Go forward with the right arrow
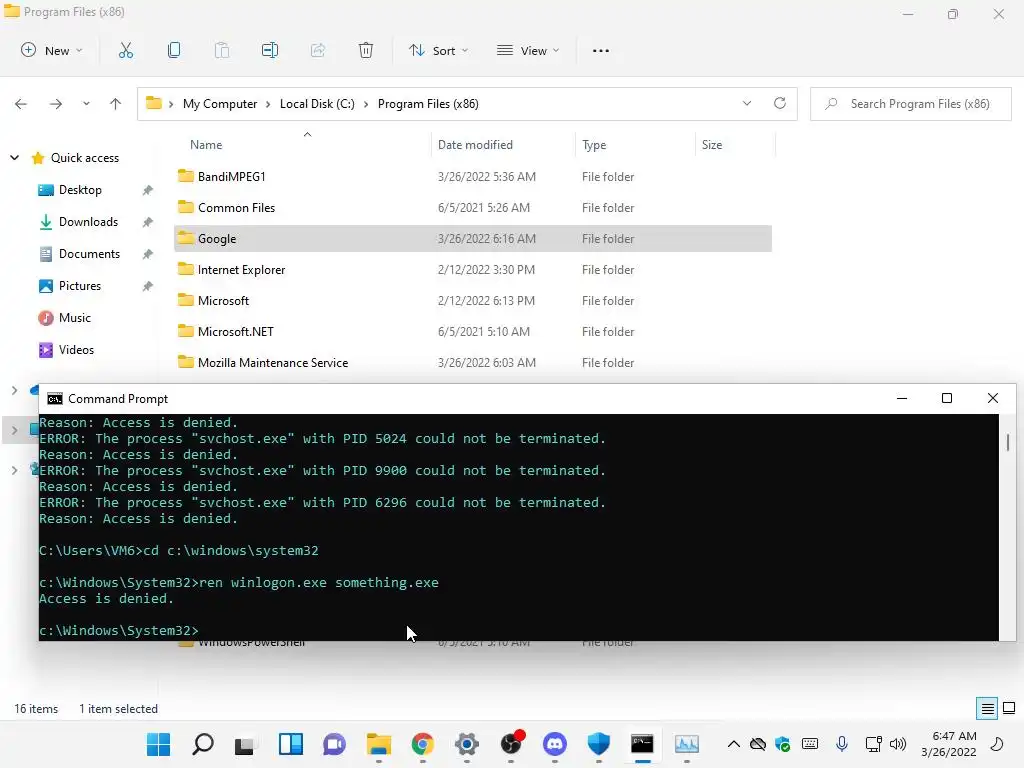The width and height of the screenshot is (1024, 768). (x=56, y=104)
